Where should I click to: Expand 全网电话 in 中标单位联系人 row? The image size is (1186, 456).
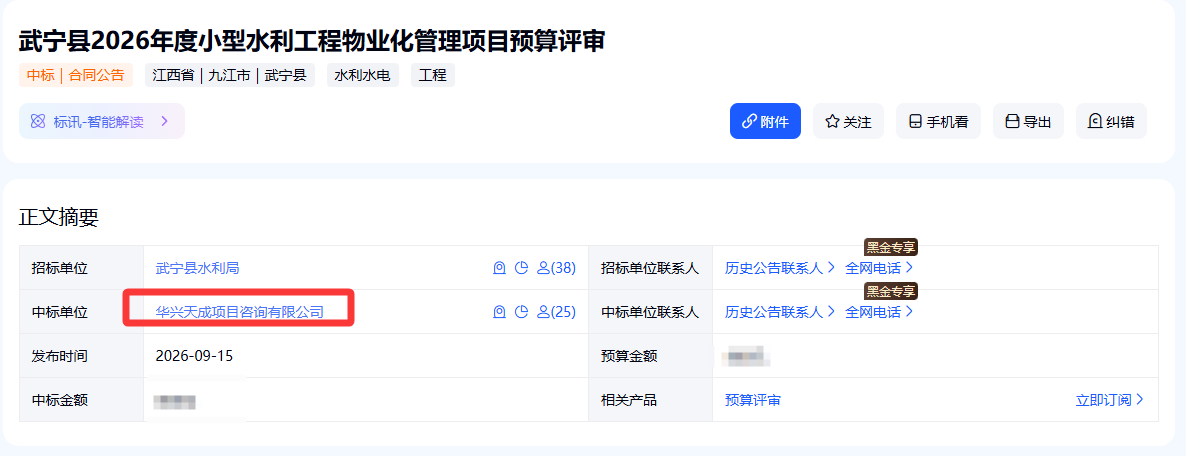[x=879, y=312]
